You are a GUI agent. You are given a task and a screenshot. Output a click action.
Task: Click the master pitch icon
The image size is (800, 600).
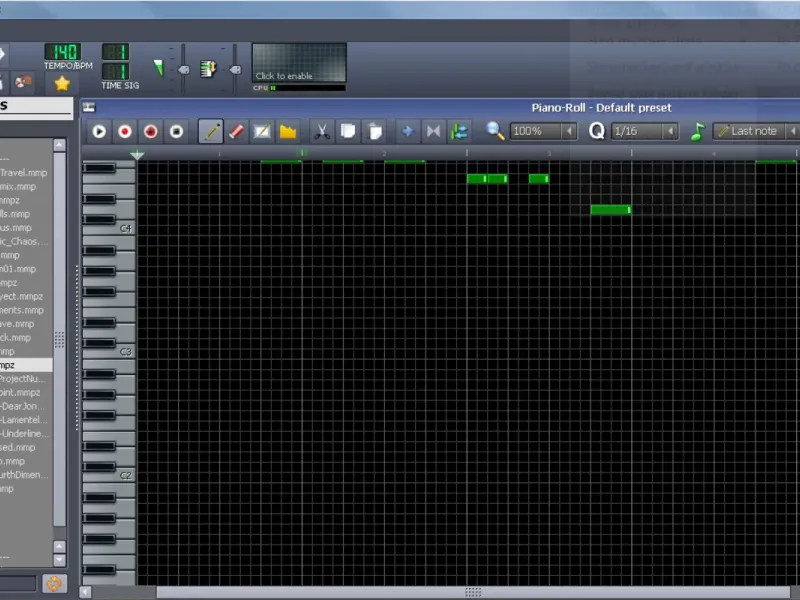pyautogui.click(x=208, y=69)
